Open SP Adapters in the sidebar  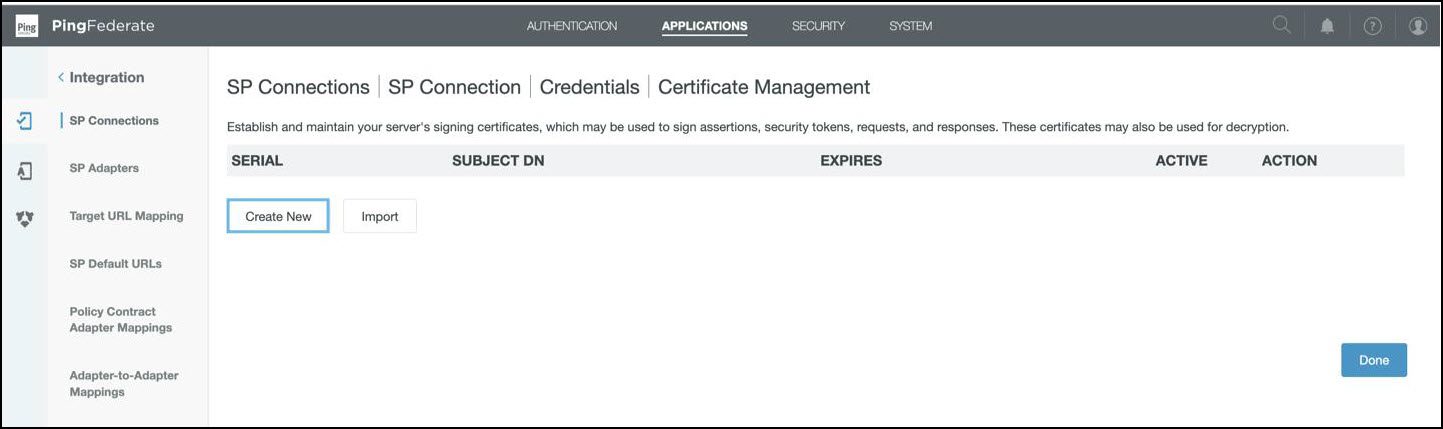(x=104, y=168)
